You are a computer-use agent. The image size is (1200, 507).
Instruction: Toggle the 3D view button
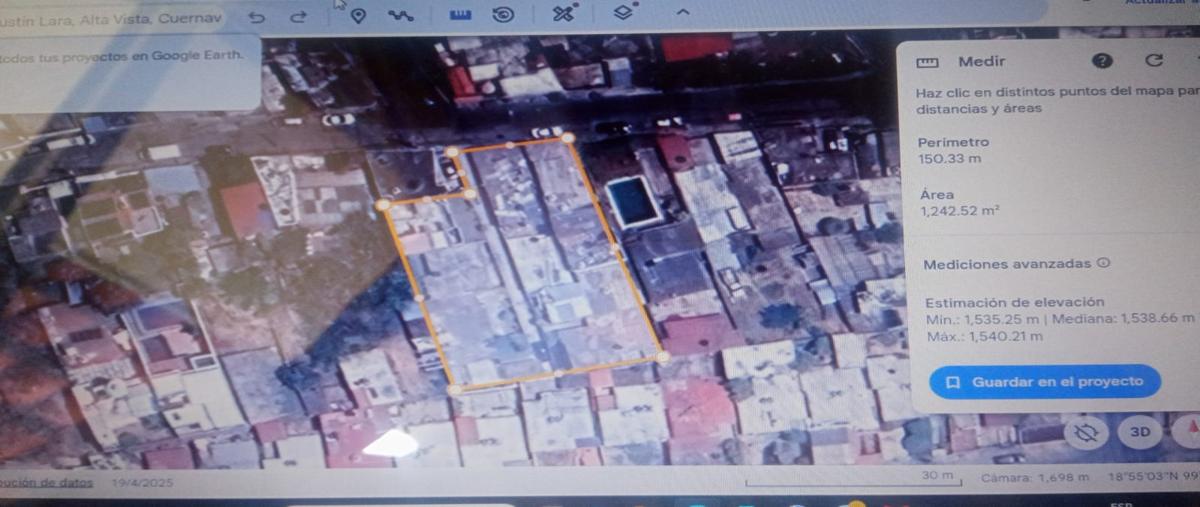point(1139,432)
